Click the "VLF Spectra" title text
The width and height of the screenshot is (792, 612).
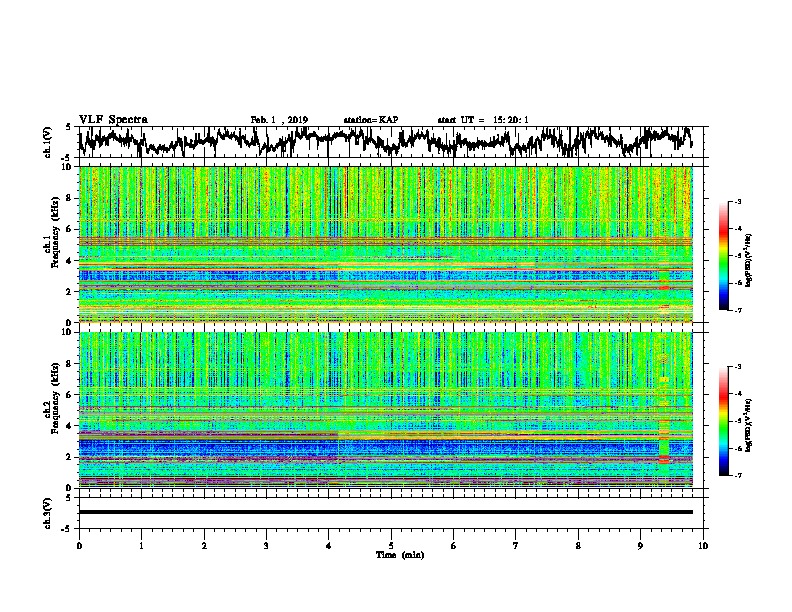tap(114, 120)
